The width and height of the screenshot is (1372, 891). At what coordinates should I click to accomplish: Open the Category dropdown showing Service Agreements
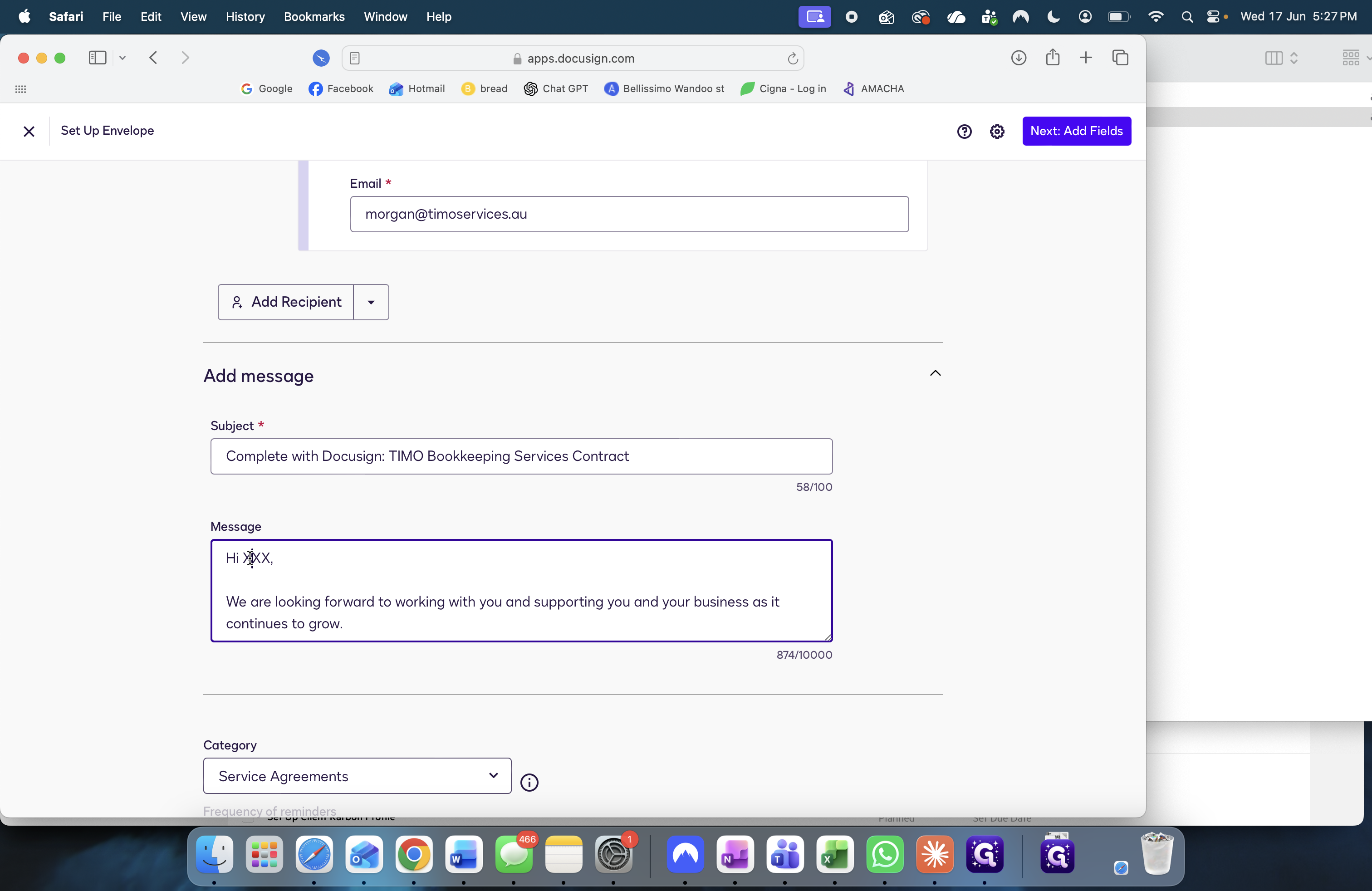357,775
